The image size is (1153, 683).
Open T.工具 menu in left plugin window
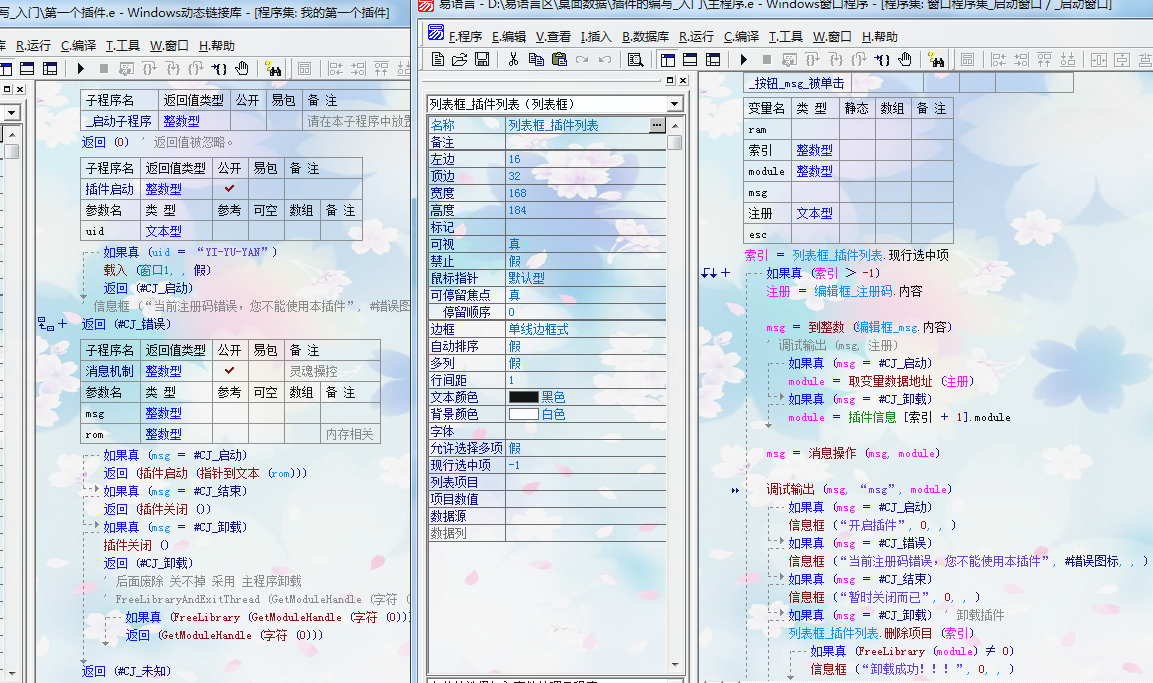(122, 46)
